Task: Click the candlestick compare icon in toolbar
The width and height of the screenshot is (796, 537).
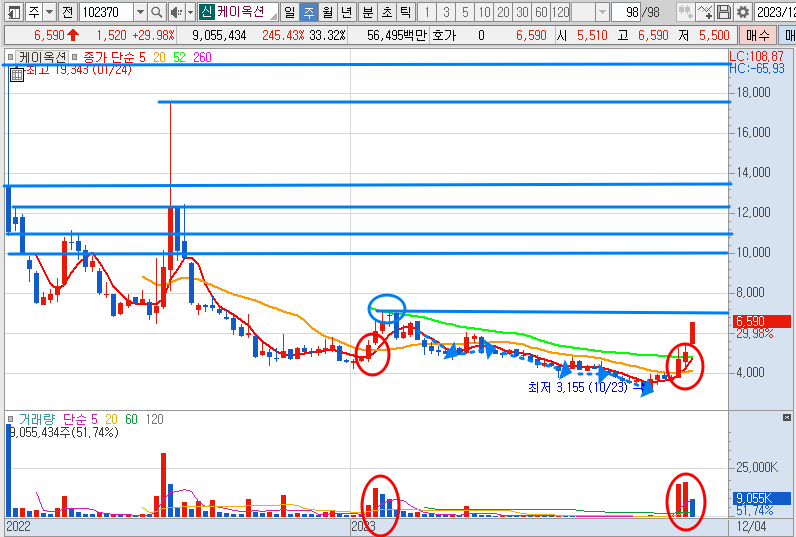Action: [685, 12]
